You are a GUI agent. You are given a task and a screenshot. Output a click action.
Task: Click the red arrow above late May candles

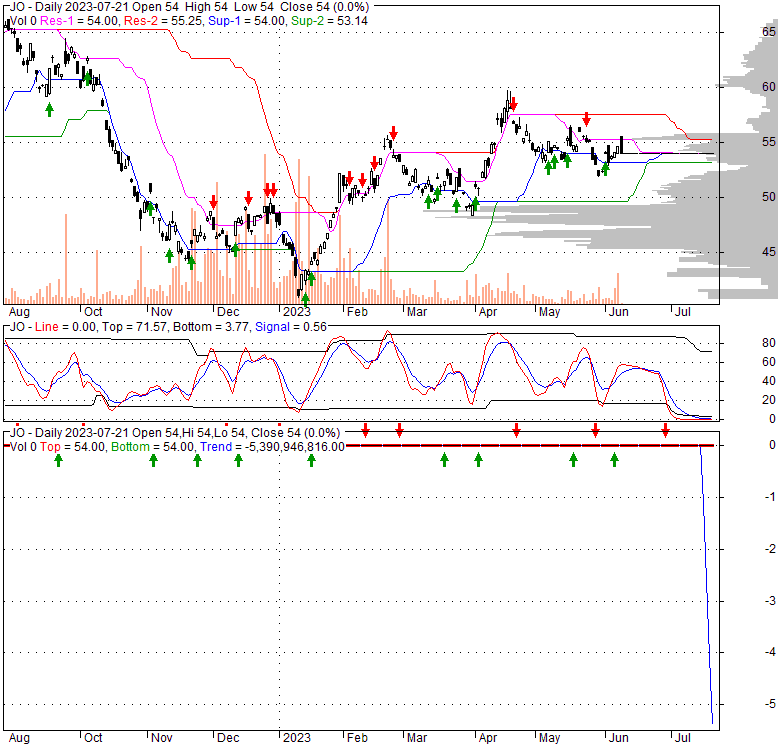(x=587, y=118)
